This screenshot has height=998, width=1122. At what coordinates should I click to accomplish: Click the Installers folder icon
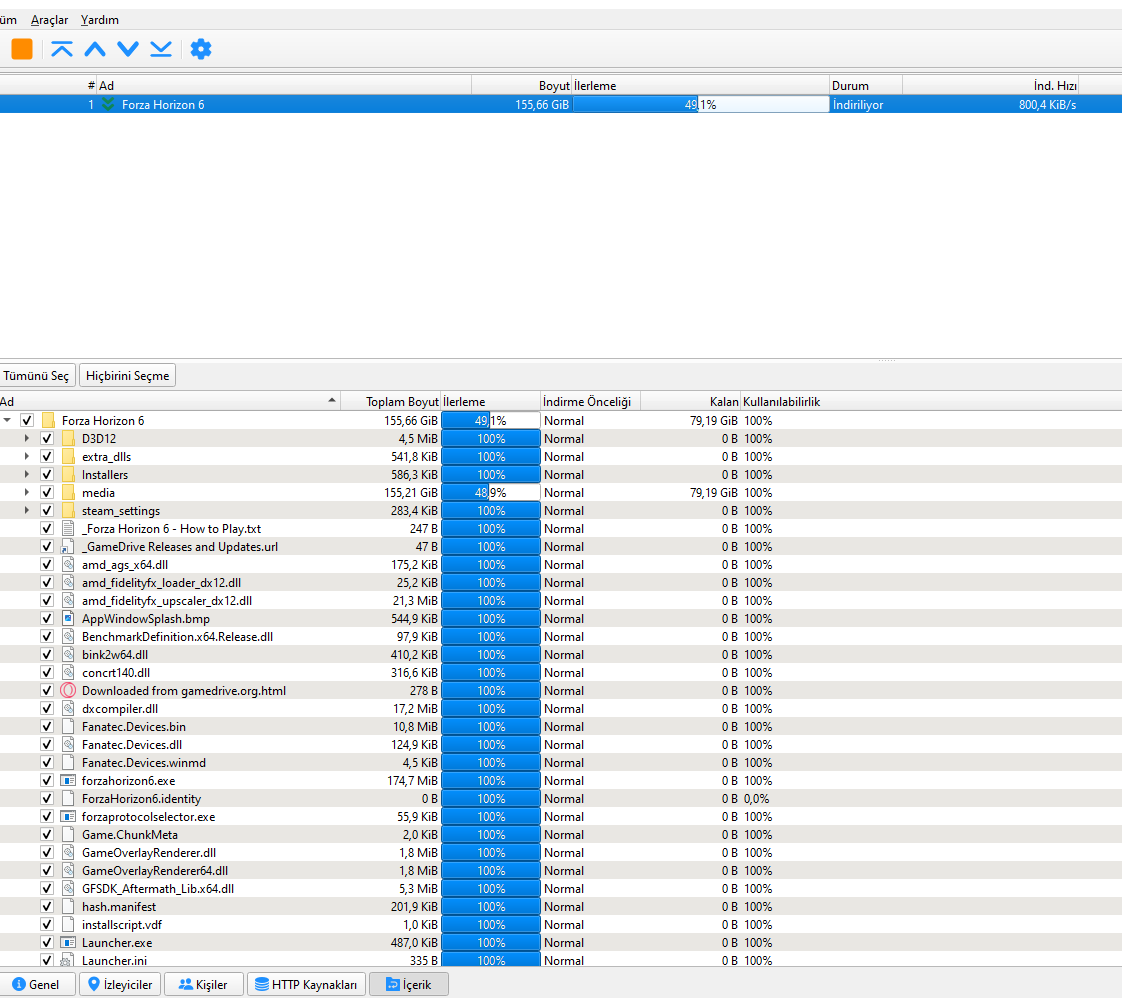(69, 474)
